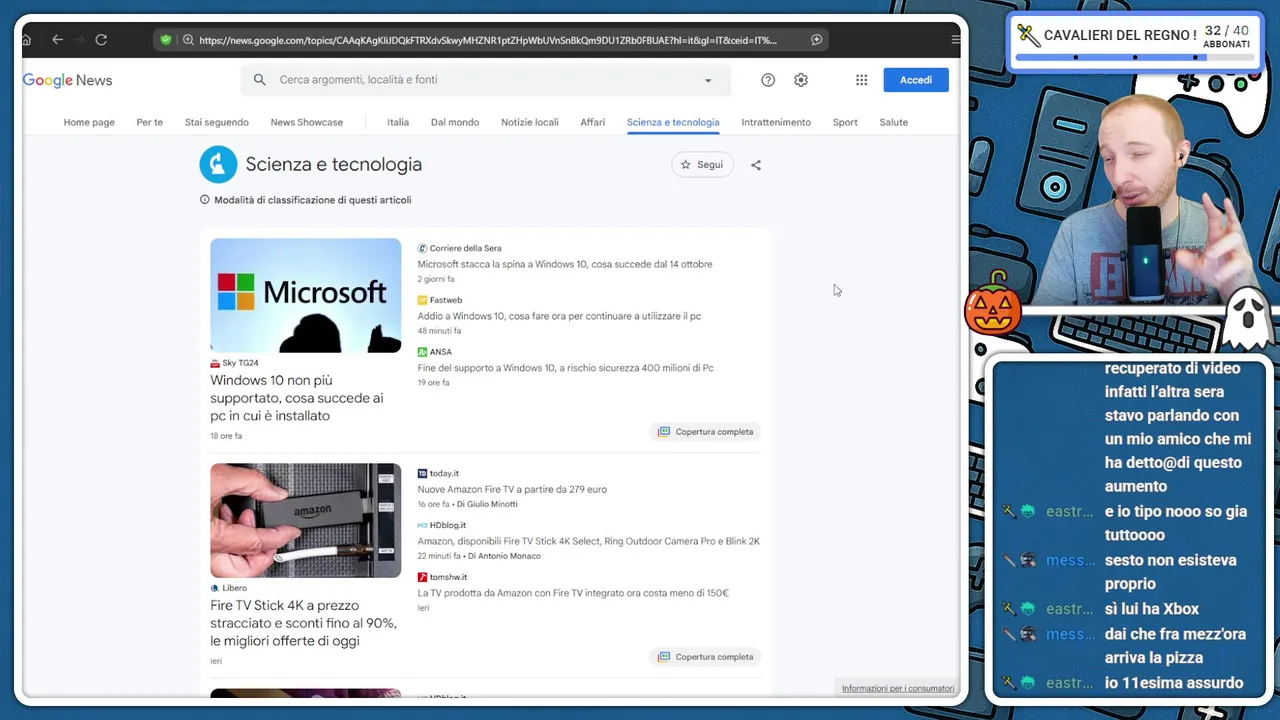Open the Affari tab
Image resolution: width=1280 pixels, height=720 pixels.
tap(593, 122)
